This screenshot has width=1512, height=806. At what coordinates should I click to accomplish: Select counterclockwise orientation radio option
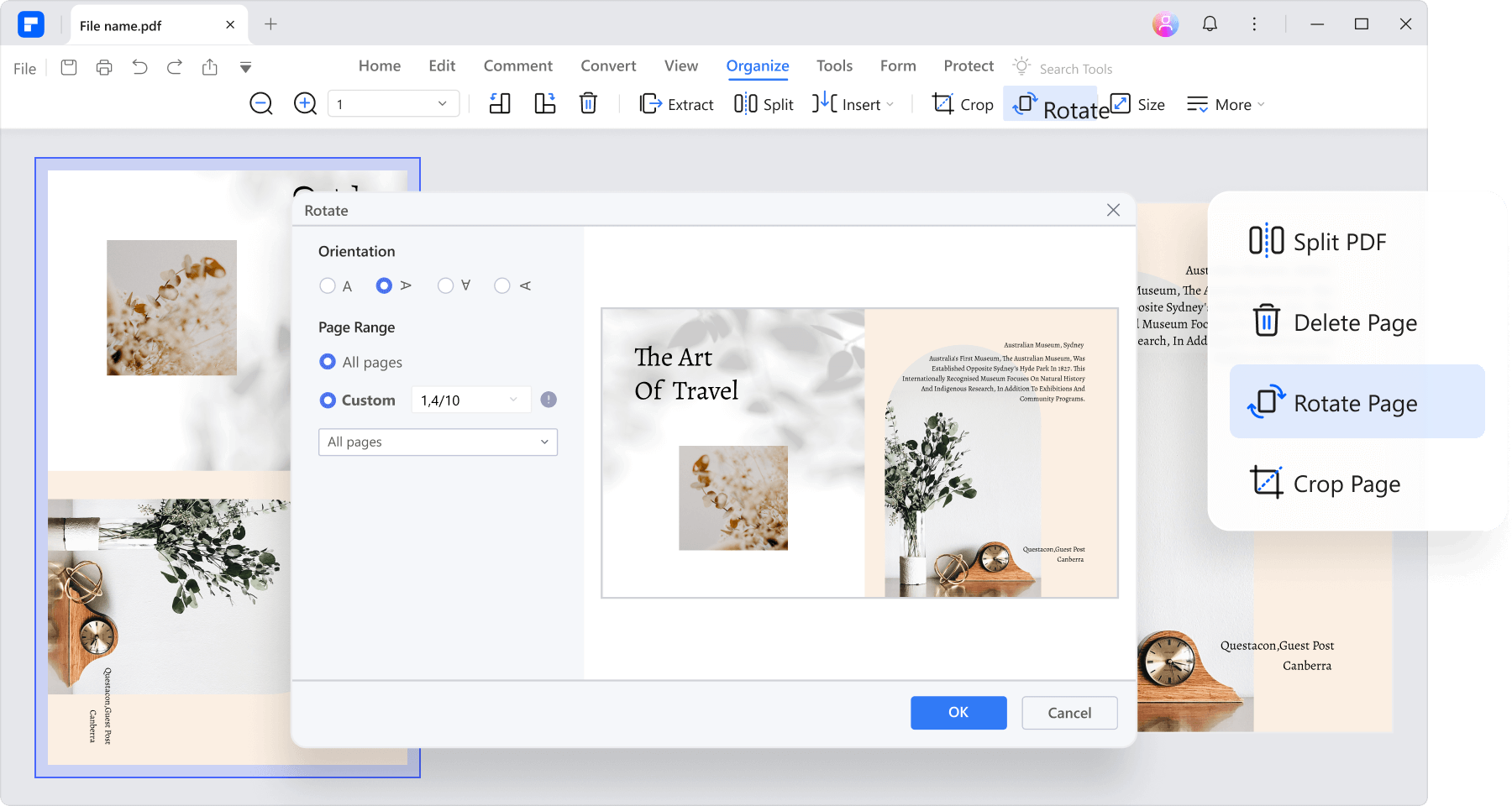(502, 285)
